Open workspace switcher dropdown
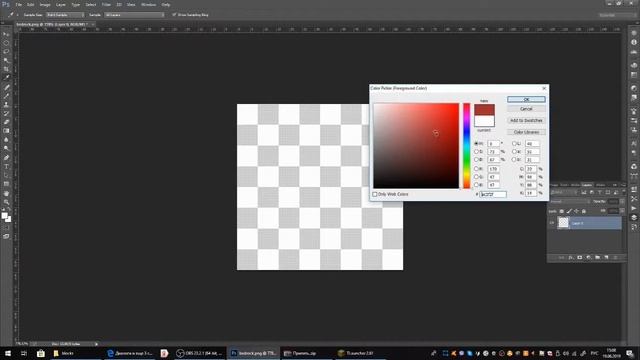Image resolution: width=640 pixels, height=360 pixels. (617, 15)
